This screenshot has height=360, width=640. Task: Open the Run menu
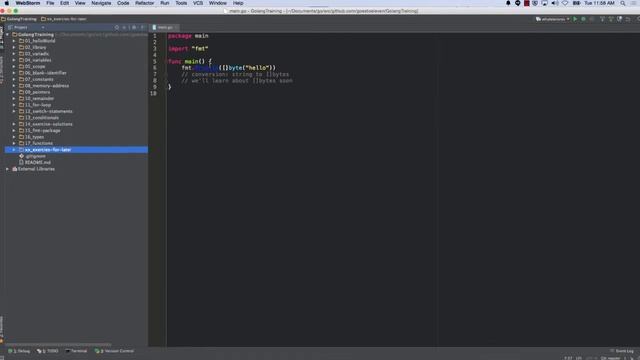click(x=164, y=3)
